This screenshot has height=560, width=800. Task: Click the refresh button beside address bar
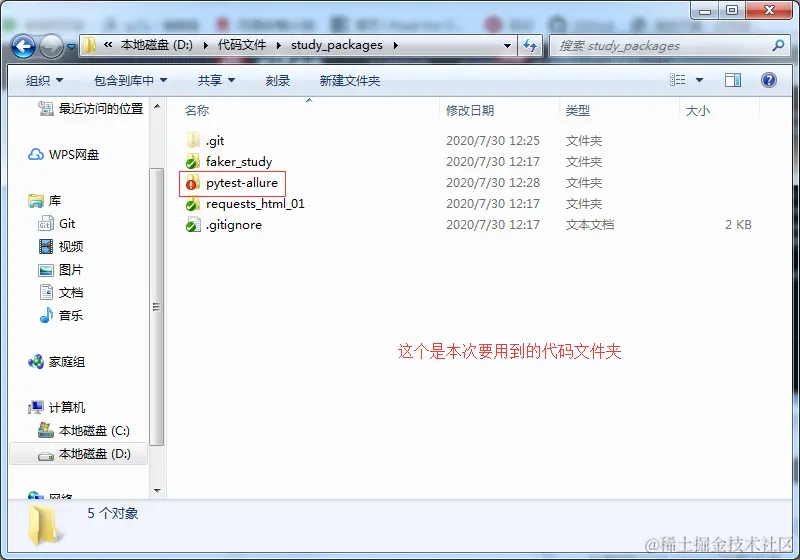530,46
